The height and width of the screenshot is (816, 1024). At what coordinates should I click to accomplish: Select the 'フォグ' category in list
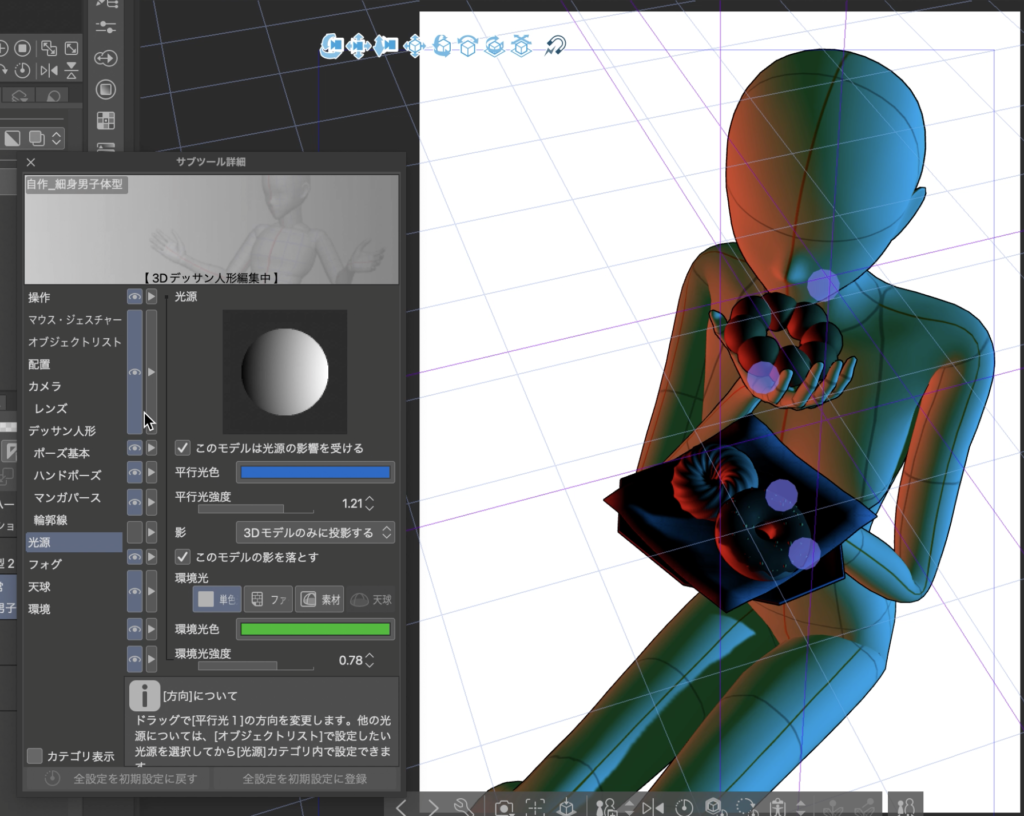[x=46, y=564]
